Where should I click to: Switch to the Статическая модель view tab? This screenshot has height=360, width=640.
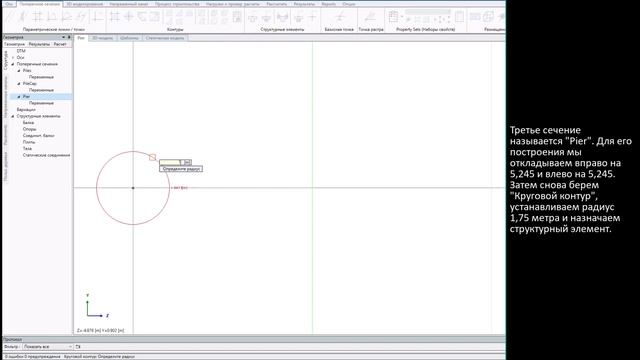point(165,38)
